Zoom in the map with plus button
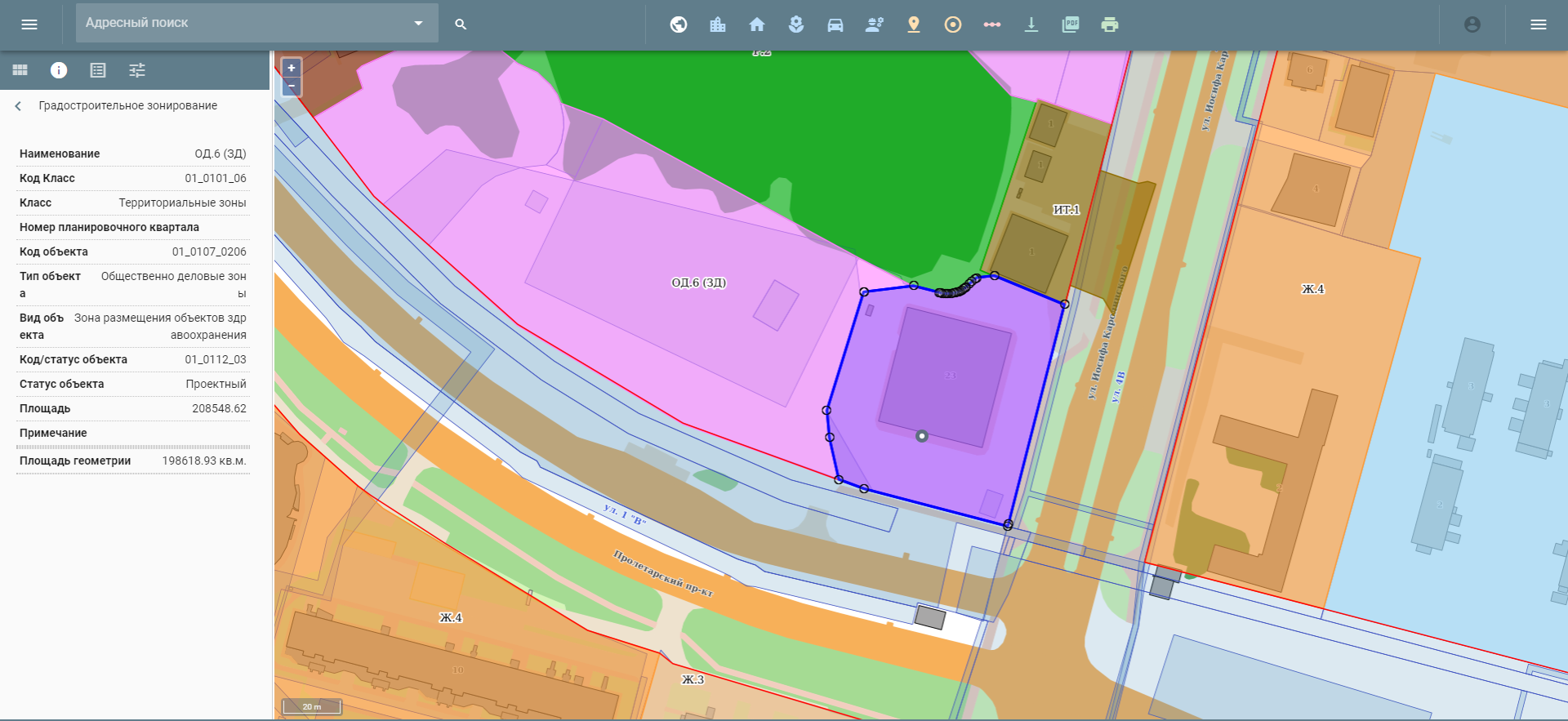Image resolution: width=1568 pixels, height=721 pixels. [x=292, y=68]
